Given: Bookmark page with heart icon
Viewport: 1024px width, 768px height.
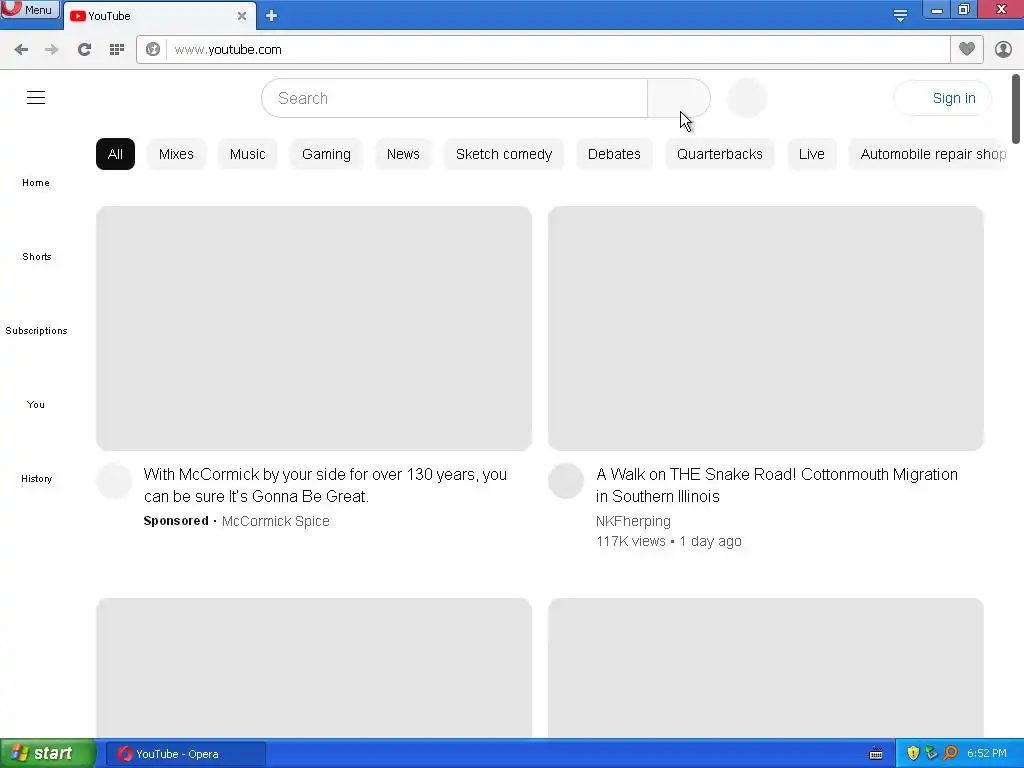Looking at the screenshot, I should click(967, 49).
